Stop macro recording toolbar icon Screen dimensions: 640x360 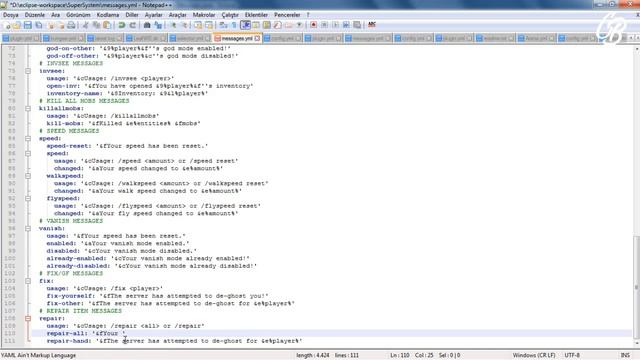(324, 25)
